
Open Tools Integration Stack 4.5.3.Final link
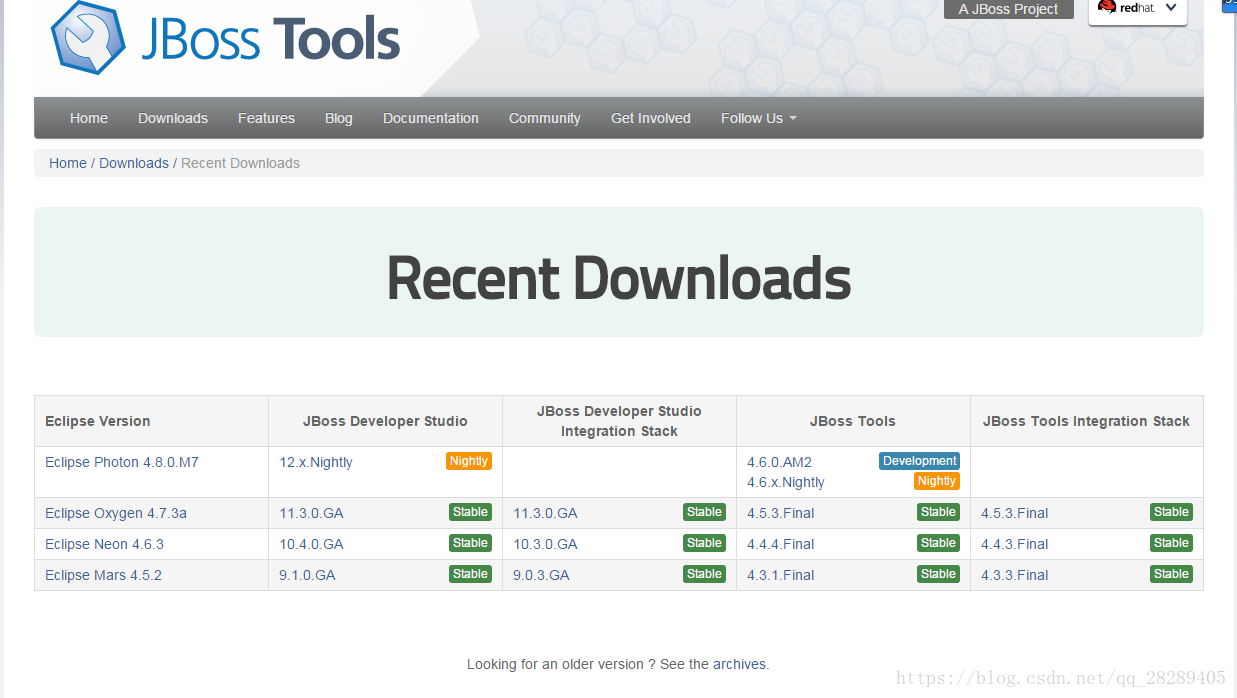[1015, 513]
